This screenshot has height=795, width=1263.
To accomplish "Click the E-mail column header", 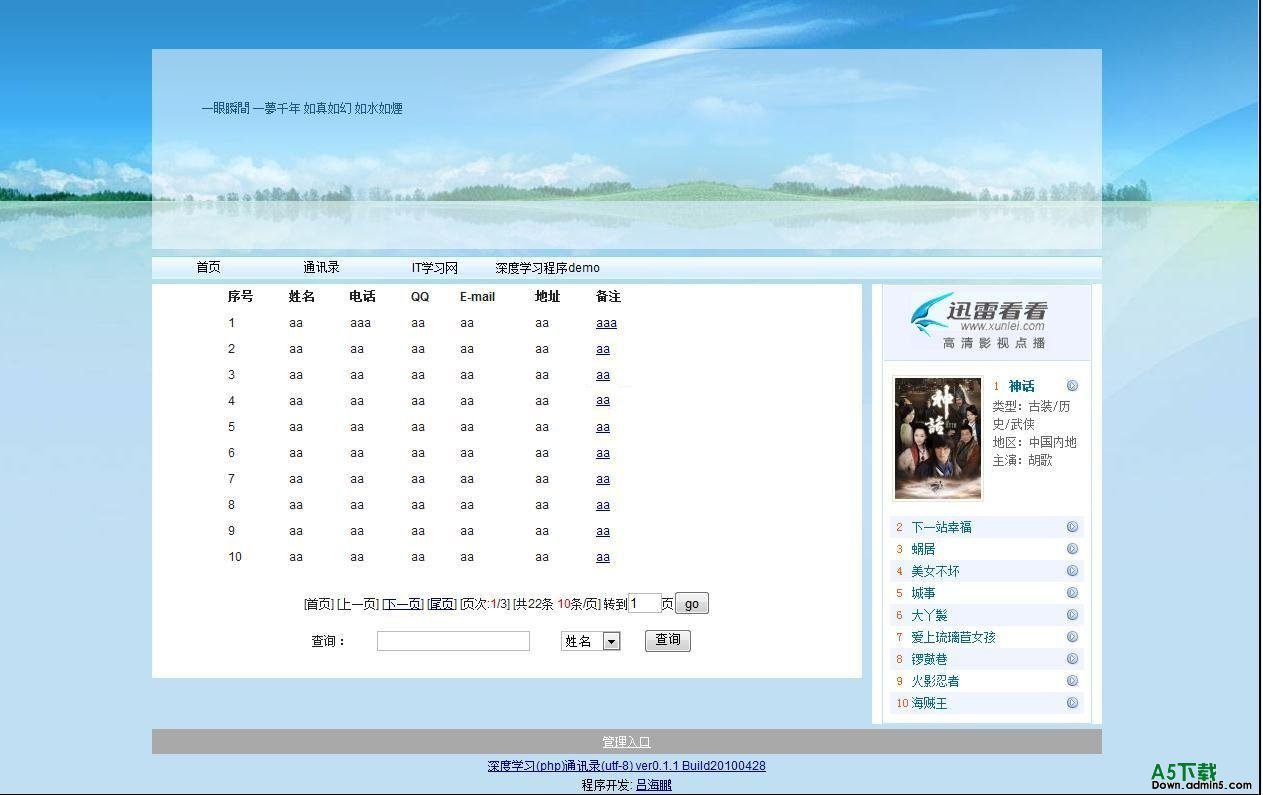I will (477, 296).
